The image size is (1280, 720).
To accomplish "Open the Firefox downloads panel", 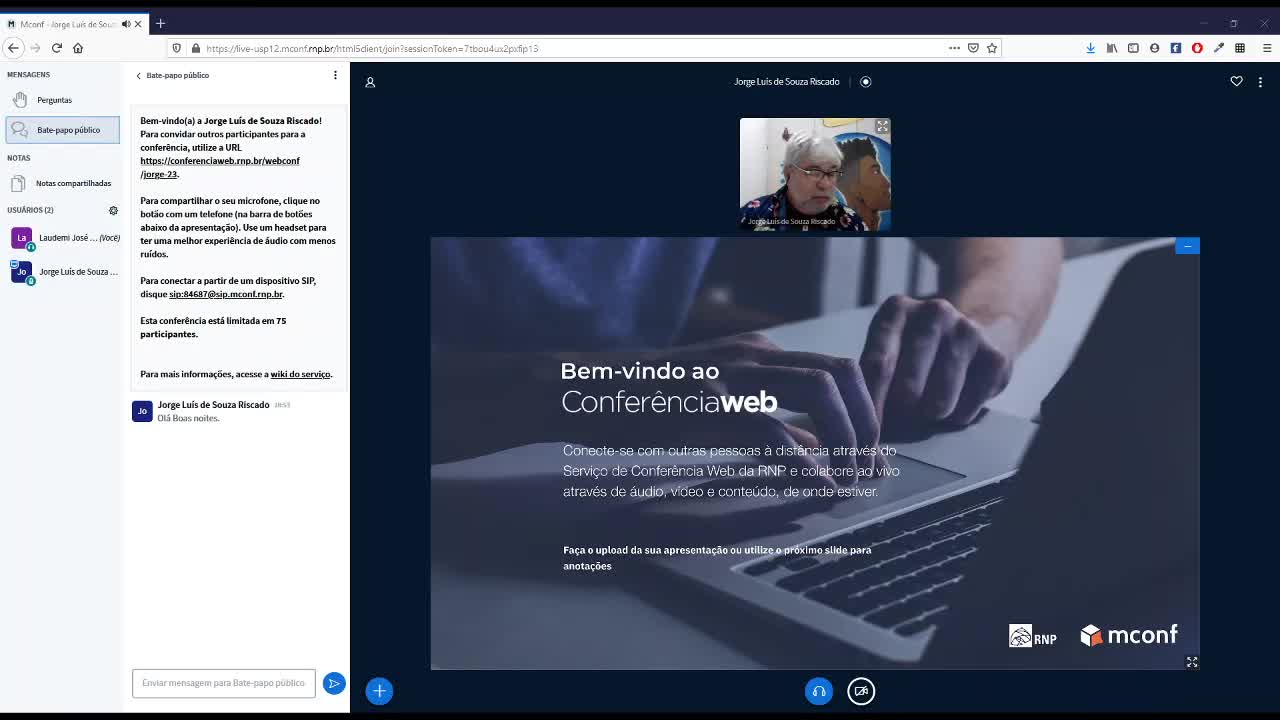I will (1090, 48).
